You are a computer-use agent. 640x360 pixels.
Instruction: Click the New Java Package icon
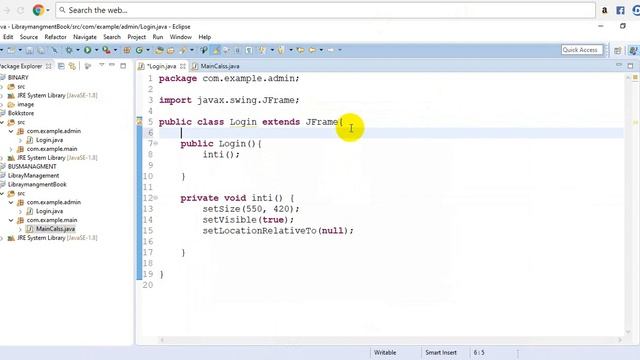127,50
